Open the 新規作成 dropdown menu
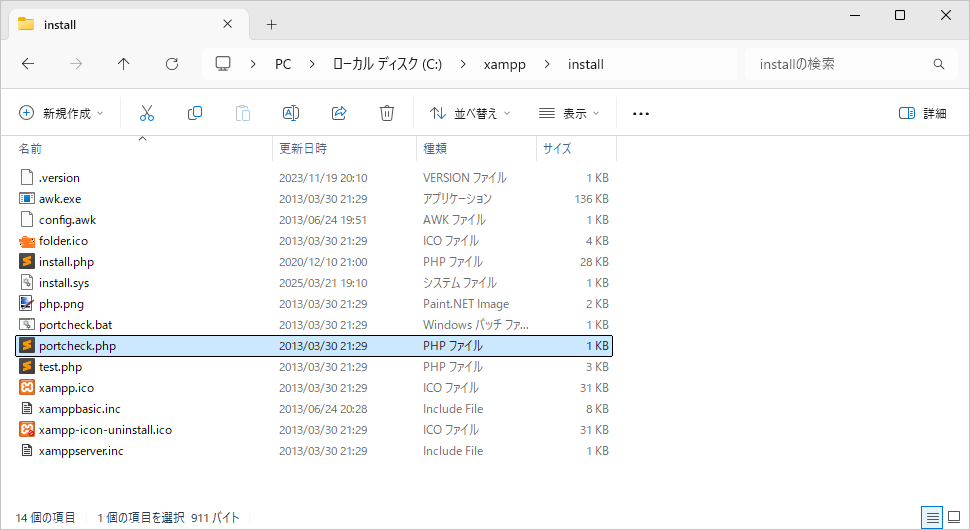Viewport: 970px width, 530px height. point(61,114)
